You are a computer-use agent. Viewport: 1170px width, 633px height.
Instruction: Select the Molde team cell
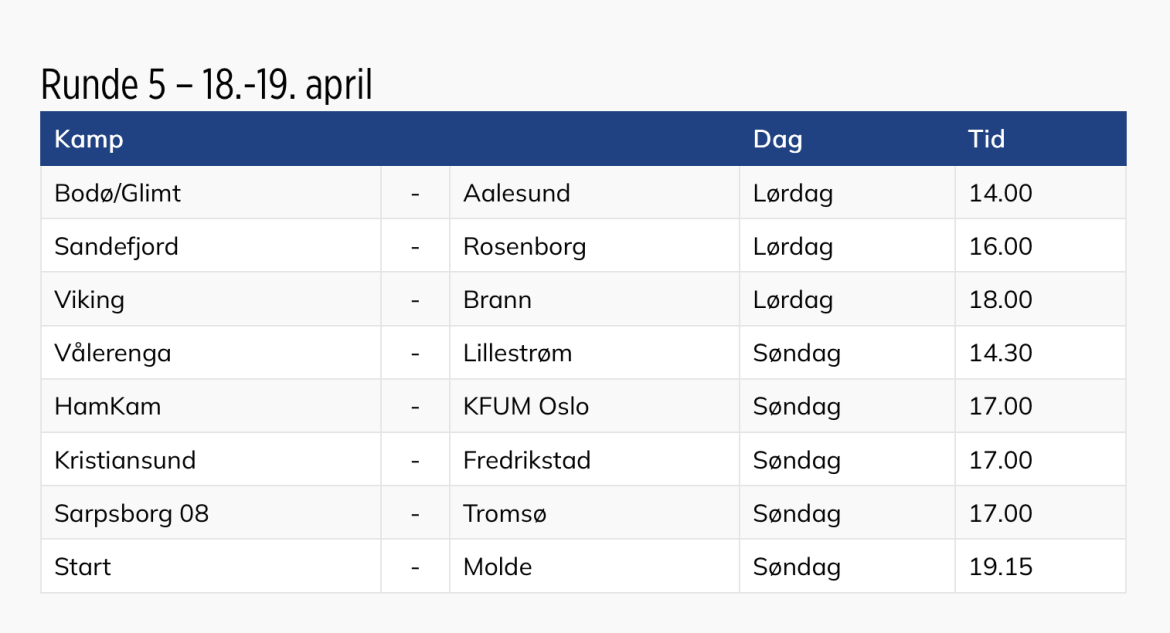(497, 567)
